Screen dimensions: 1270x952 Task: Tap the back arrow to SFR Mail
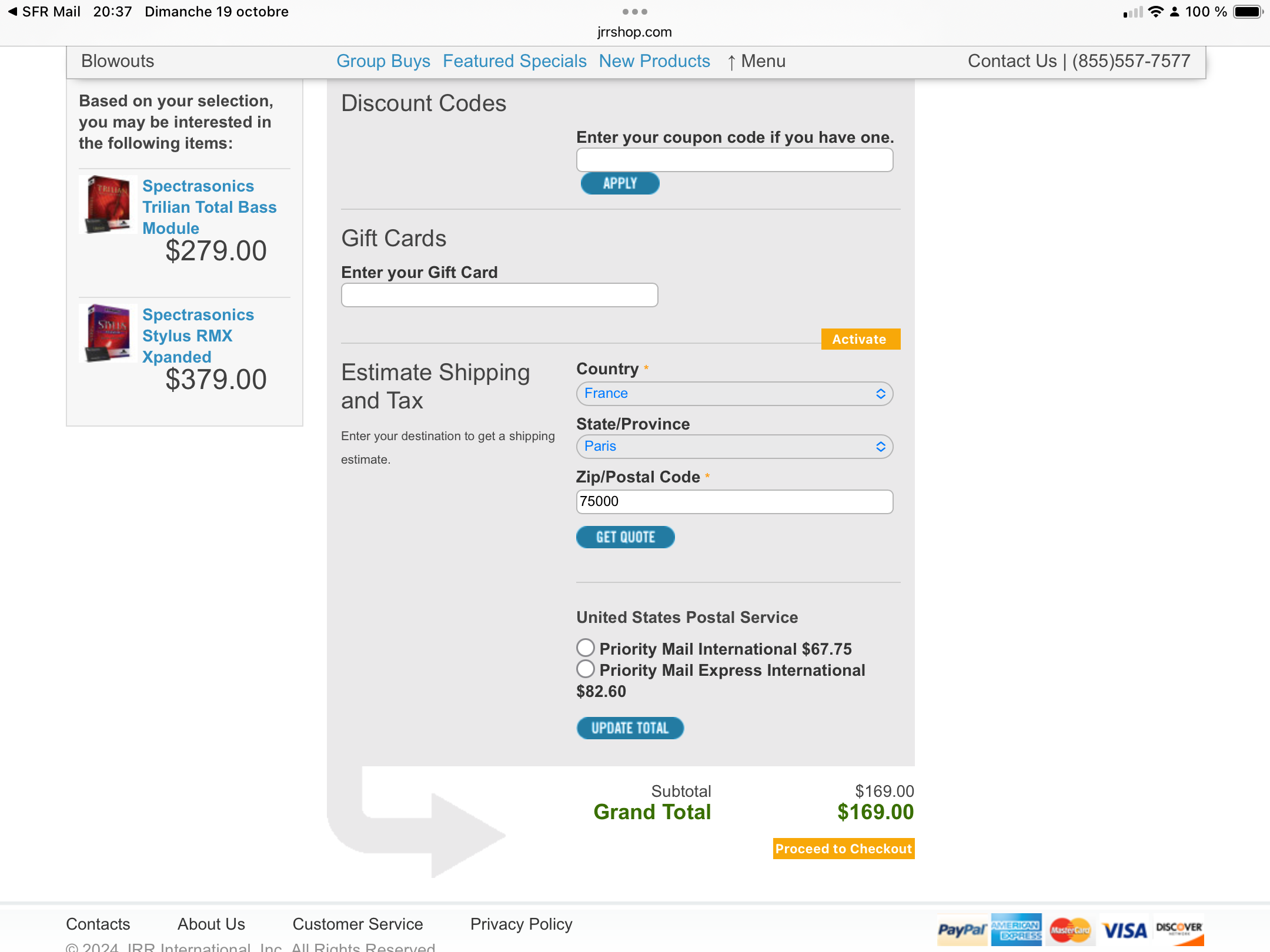(12, 12)
